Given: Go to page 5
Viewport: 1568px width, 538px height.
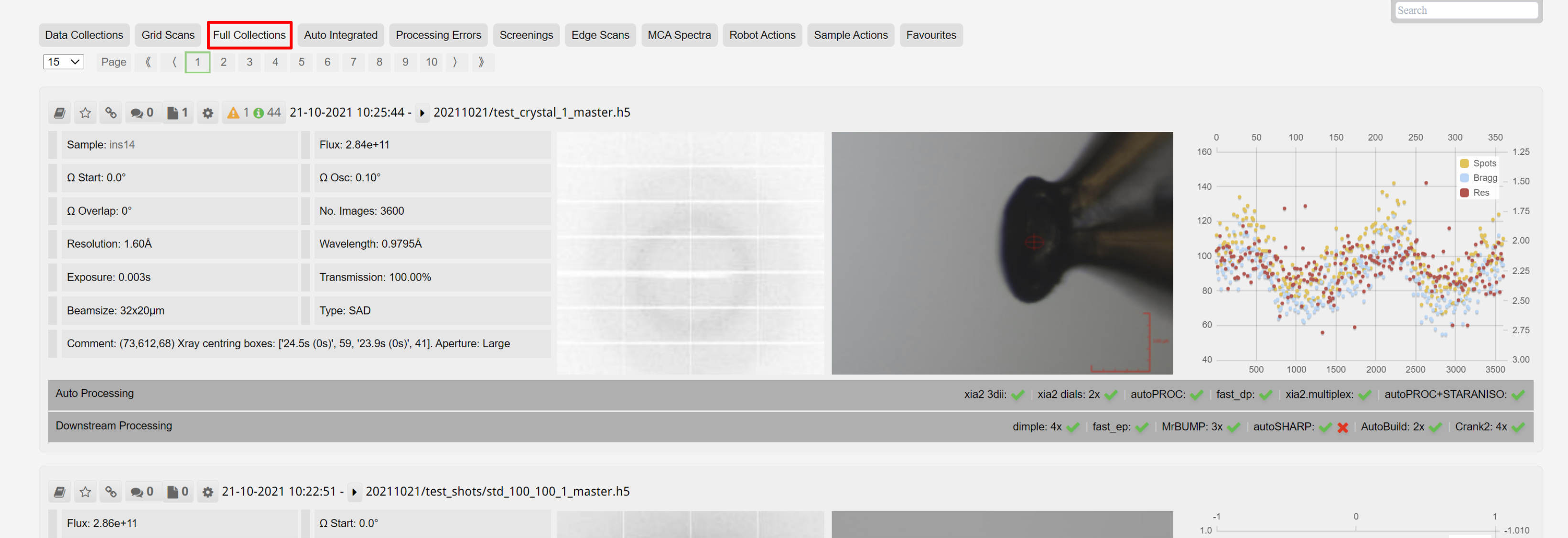Looking at the screenshot, I should click(x=301, y=62).
